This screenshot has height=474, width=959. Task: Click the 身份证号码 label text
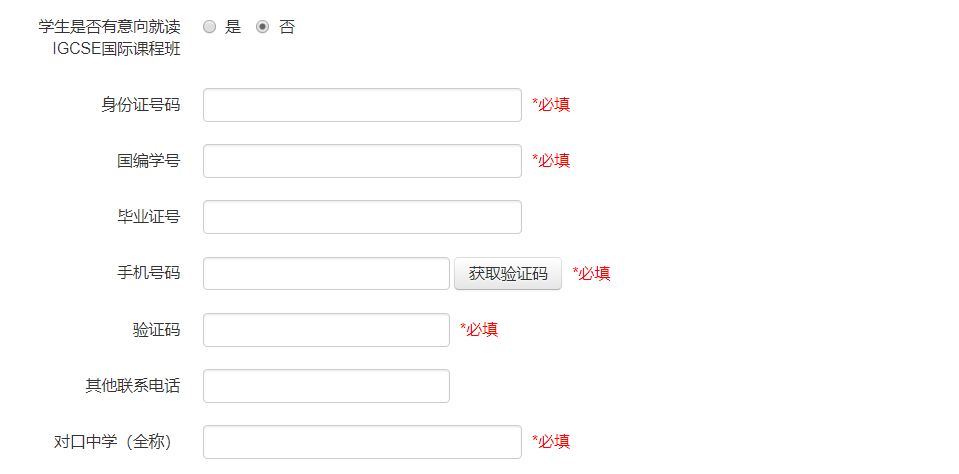pos(140,105)
